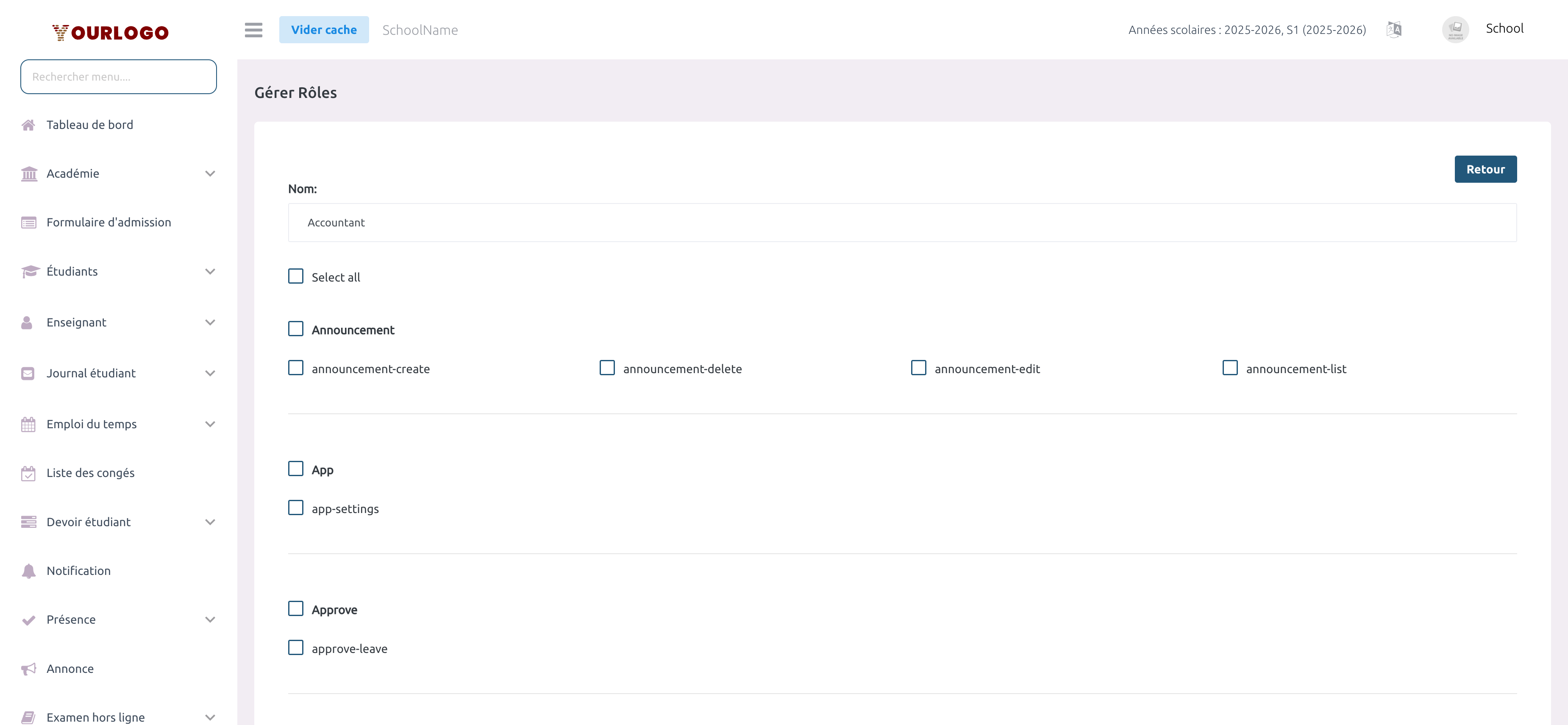This screenshot has height=725, width=1568.
Task: Click the Vider cache button
Action: pos(324,29)
